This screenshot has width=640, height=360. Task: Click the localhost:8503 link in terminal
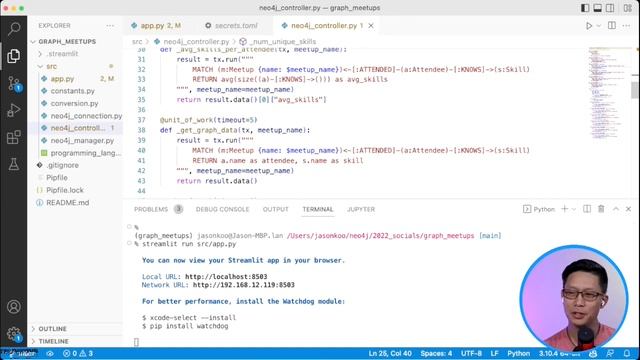click(x=226, y=277)
